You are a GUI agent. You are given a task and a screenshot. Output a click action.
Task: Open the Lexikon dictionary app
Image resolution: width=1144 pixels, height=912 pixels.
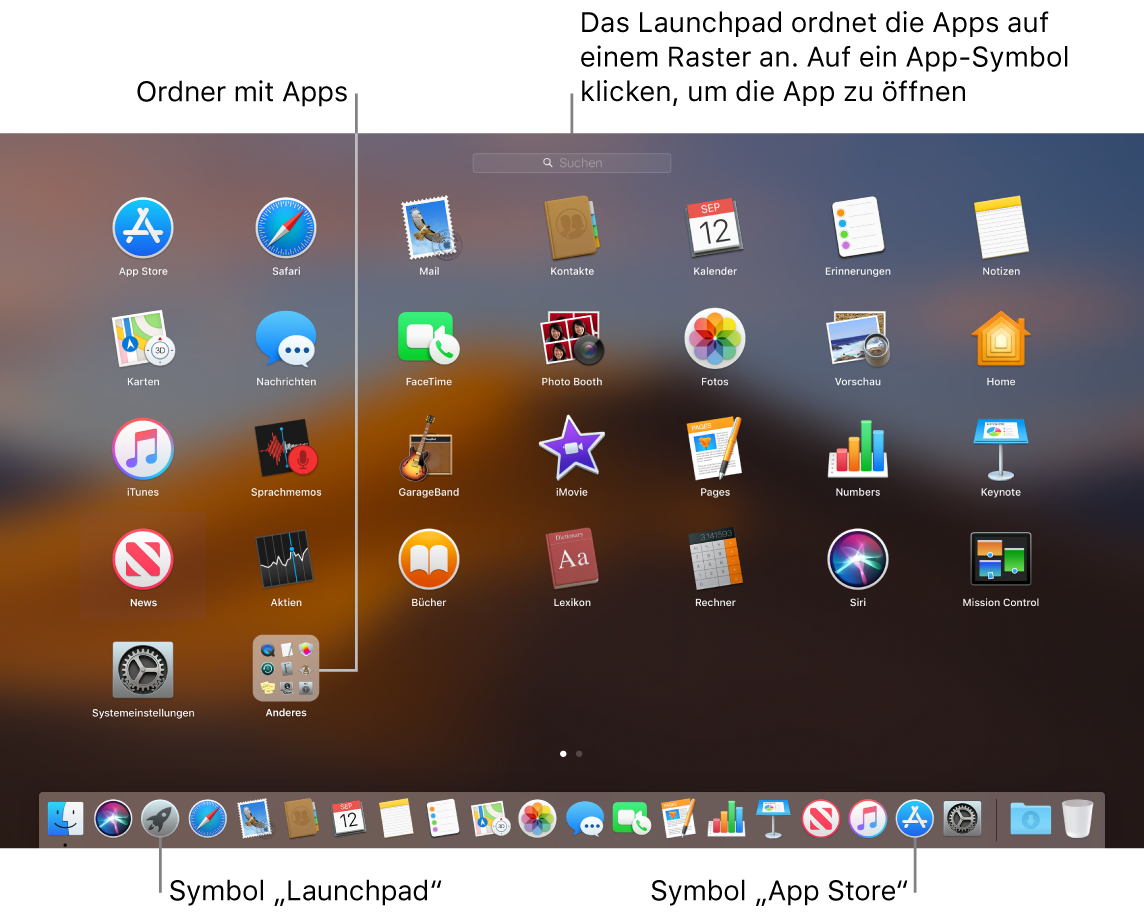[572, 558]
